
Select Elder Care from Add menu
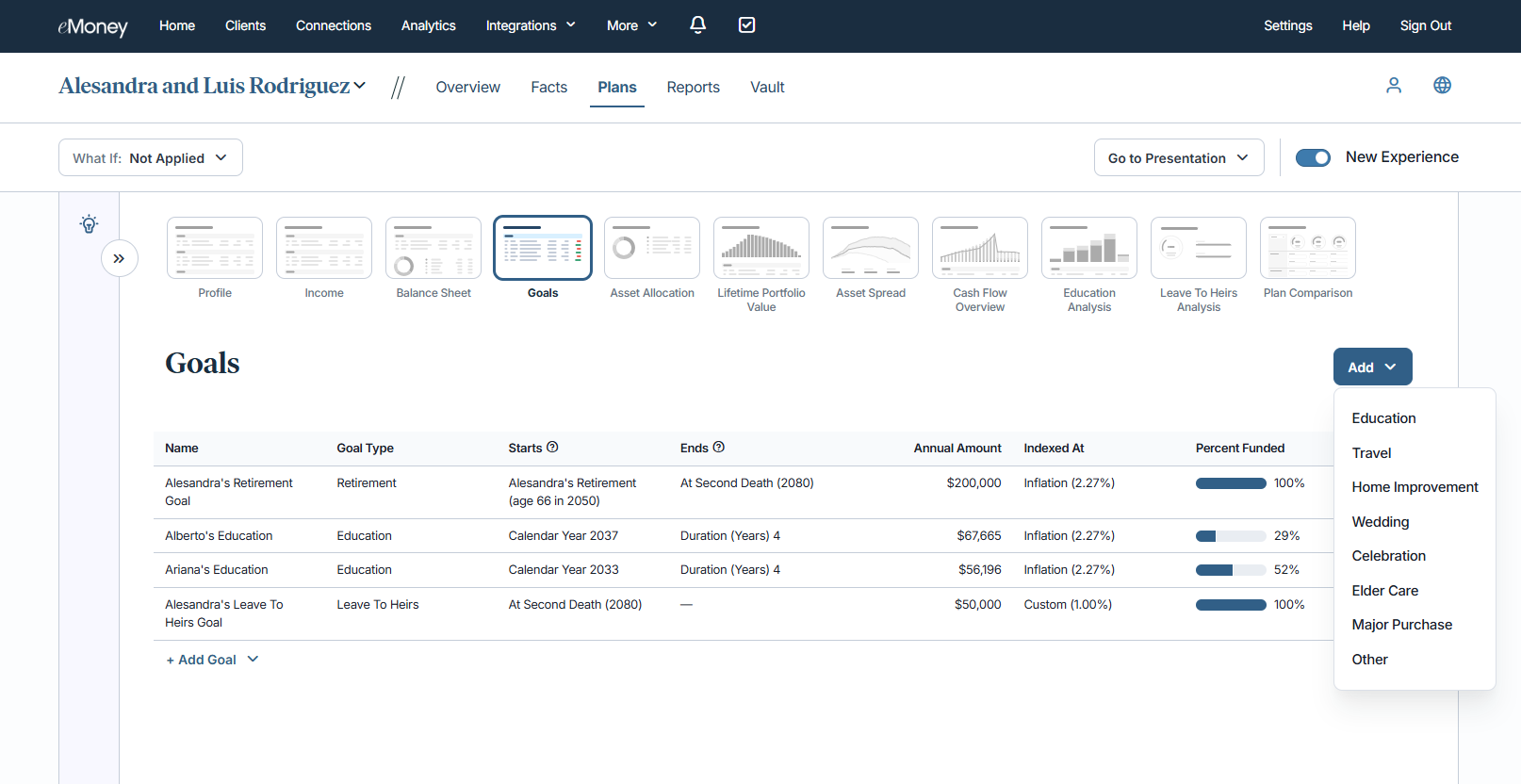[x=1384, y=591]
